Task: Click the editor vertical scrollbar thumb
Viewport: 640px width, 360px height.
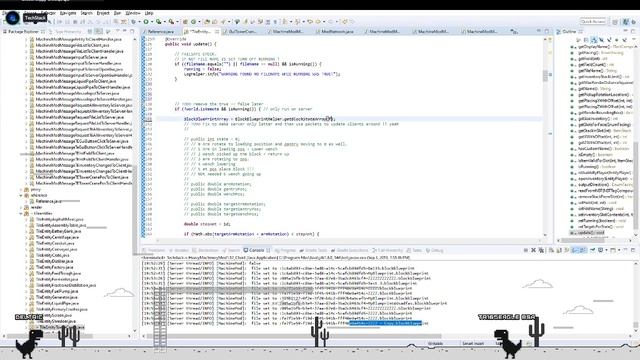Action: [545, 76]
